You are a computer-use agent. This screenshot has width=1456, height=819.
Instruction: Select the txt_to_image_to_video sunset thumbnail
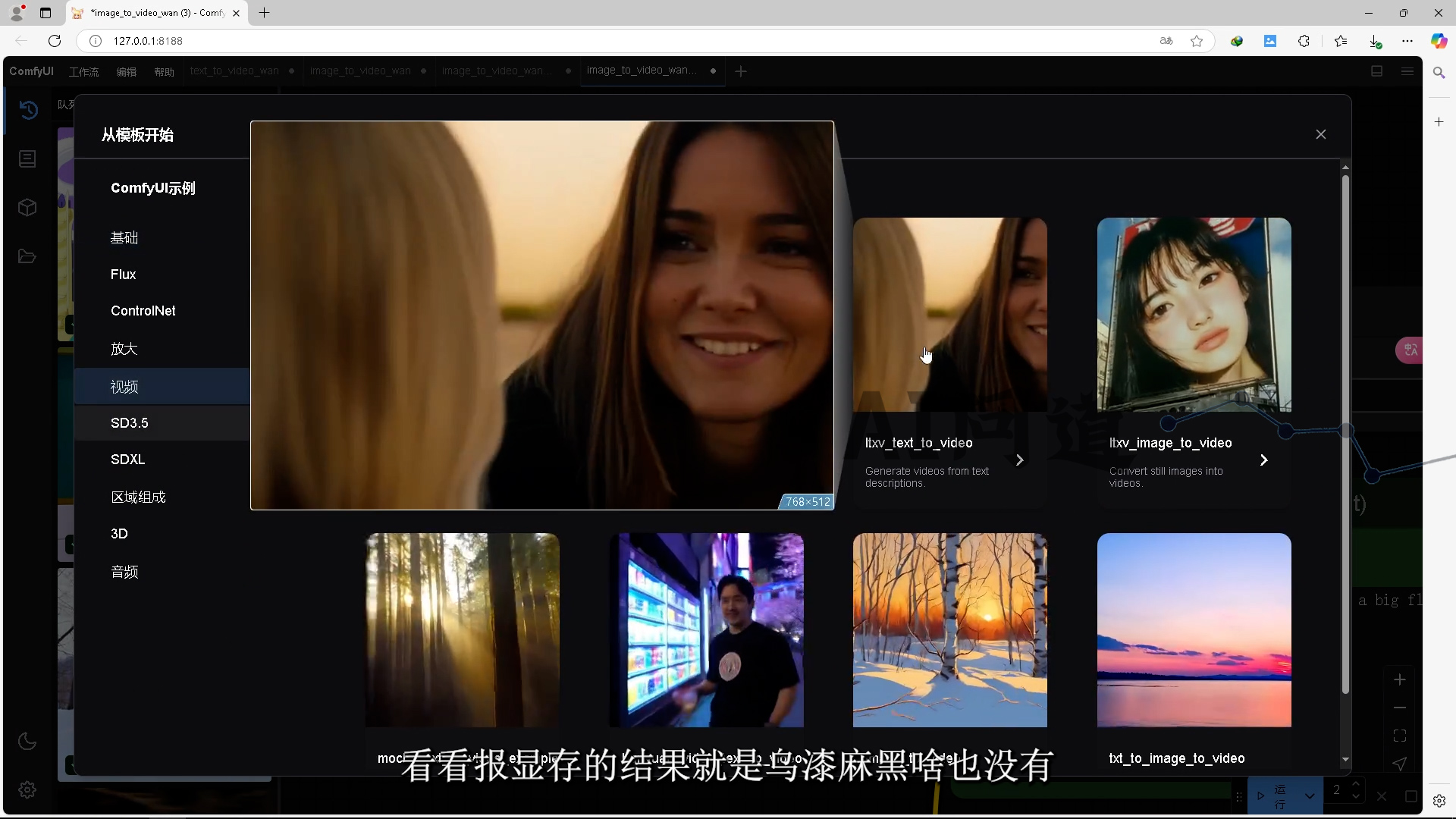[x=1194, y=629]
